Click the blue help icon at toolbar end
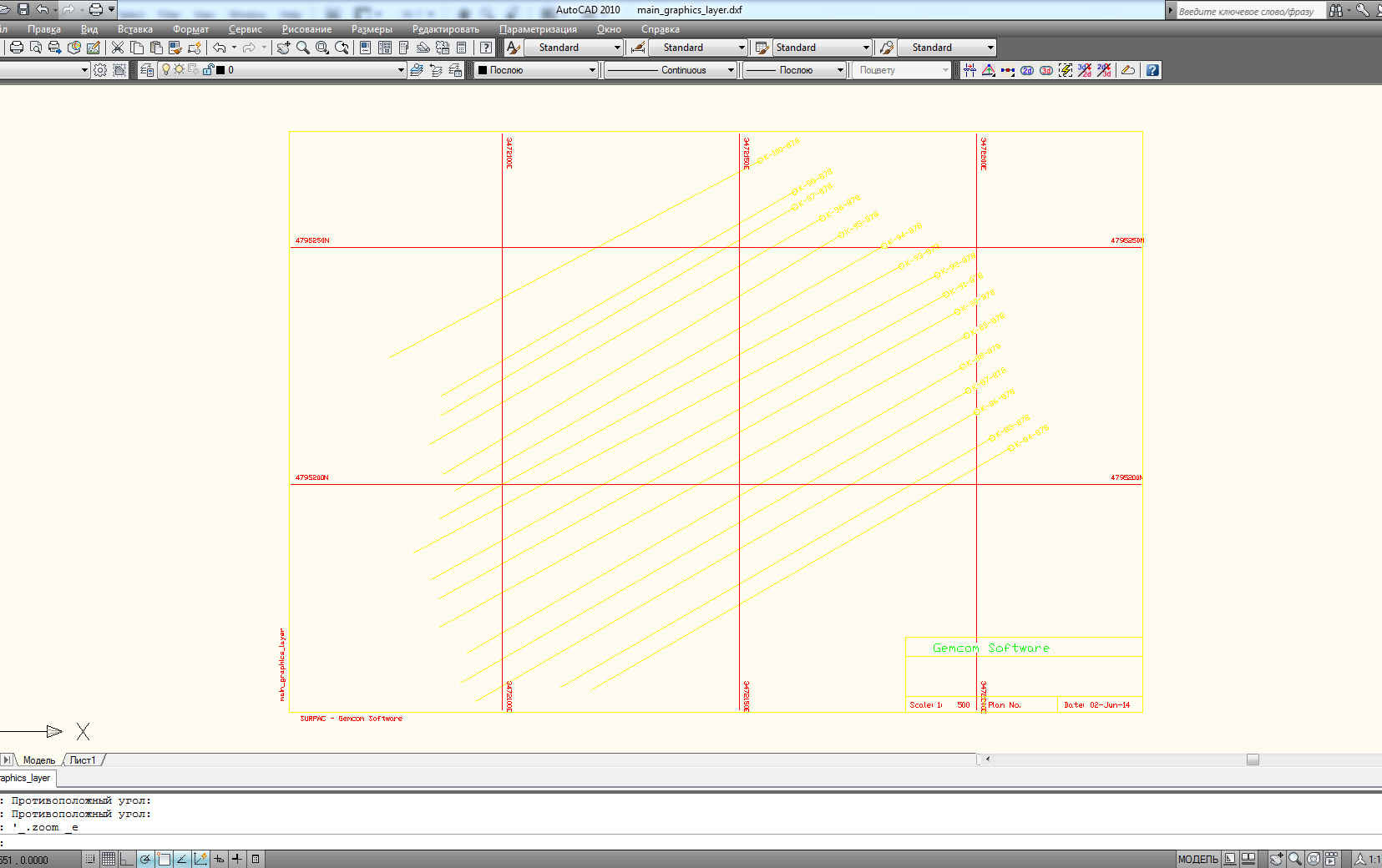Screen dimensions: 1382x868 pos(1152,70)
